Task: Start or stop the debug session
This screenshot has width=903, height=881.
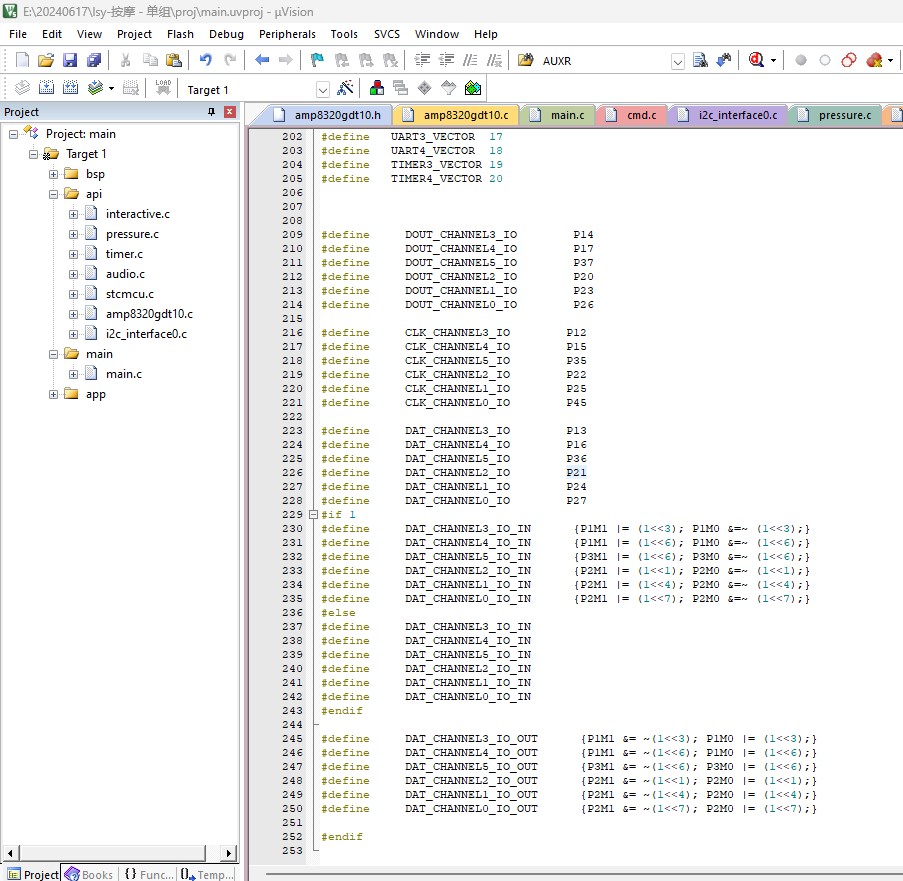Action: pyautogui.click(x=756, y=60)
